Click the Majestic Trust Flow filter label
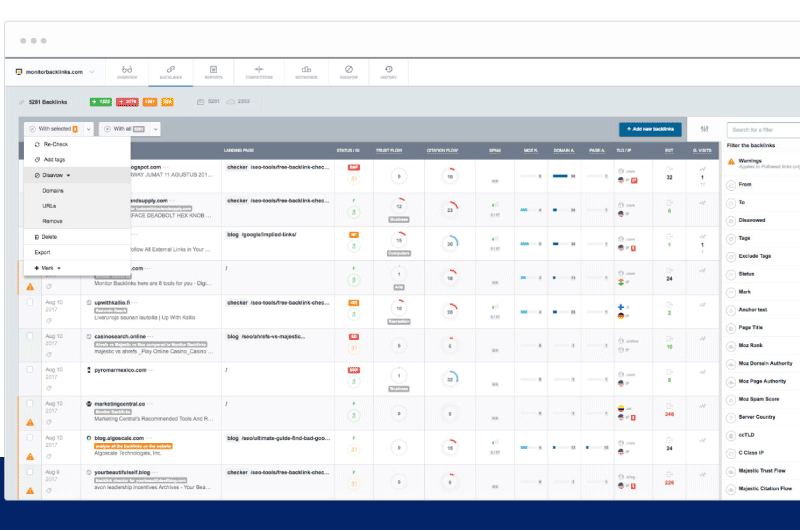The image size is (800, 530). pos(762,470)
